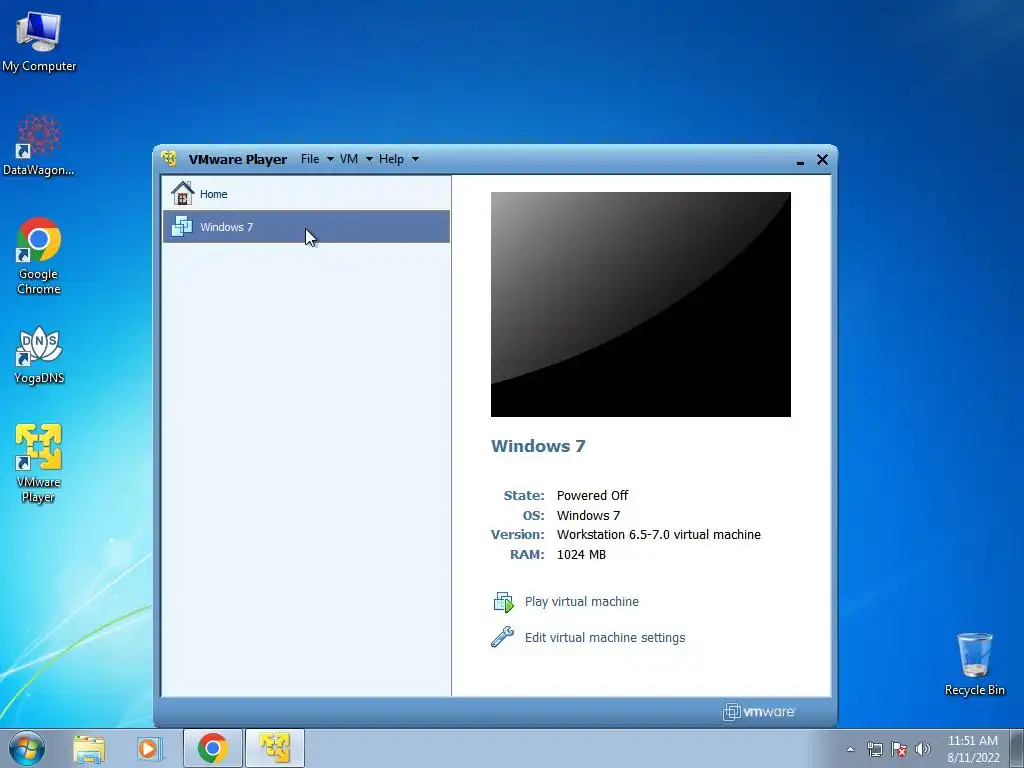
Task: Click the 1024 MB RAM value
Action: tap(581, 554)
